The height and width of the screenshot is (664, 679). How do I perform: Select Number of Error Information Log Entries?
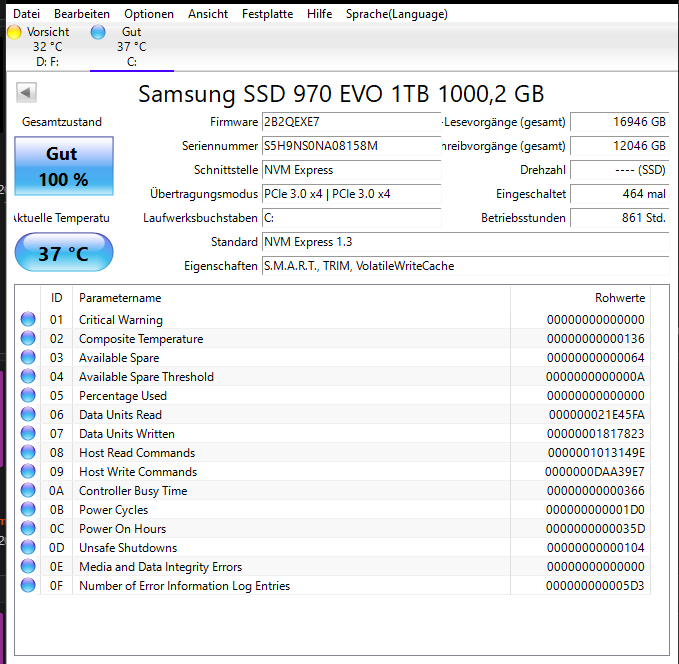point(184,586)
